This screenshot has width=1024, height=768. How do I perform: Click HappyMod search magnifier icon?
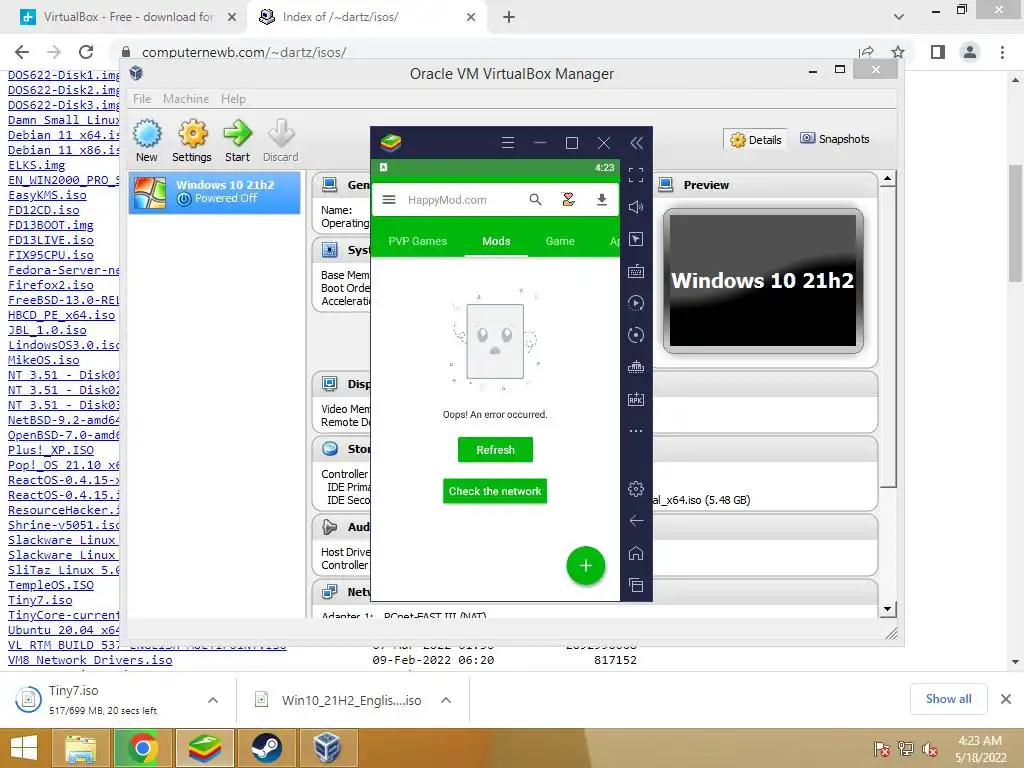click(x=536, y=200)
